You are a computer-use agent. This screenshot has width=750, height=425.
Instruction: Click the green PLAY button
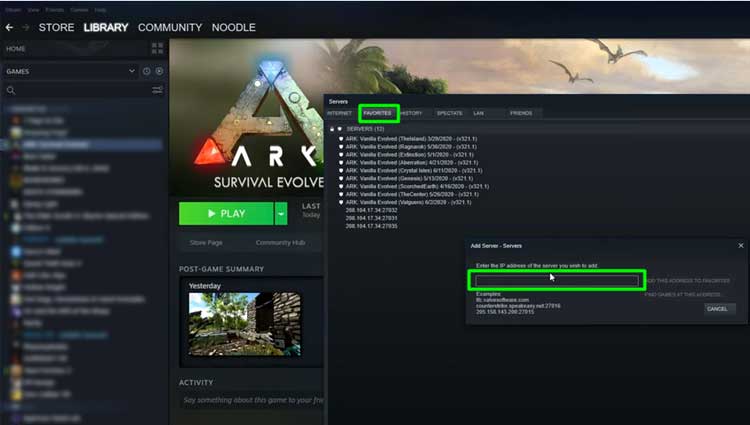[x=226, y=213]
